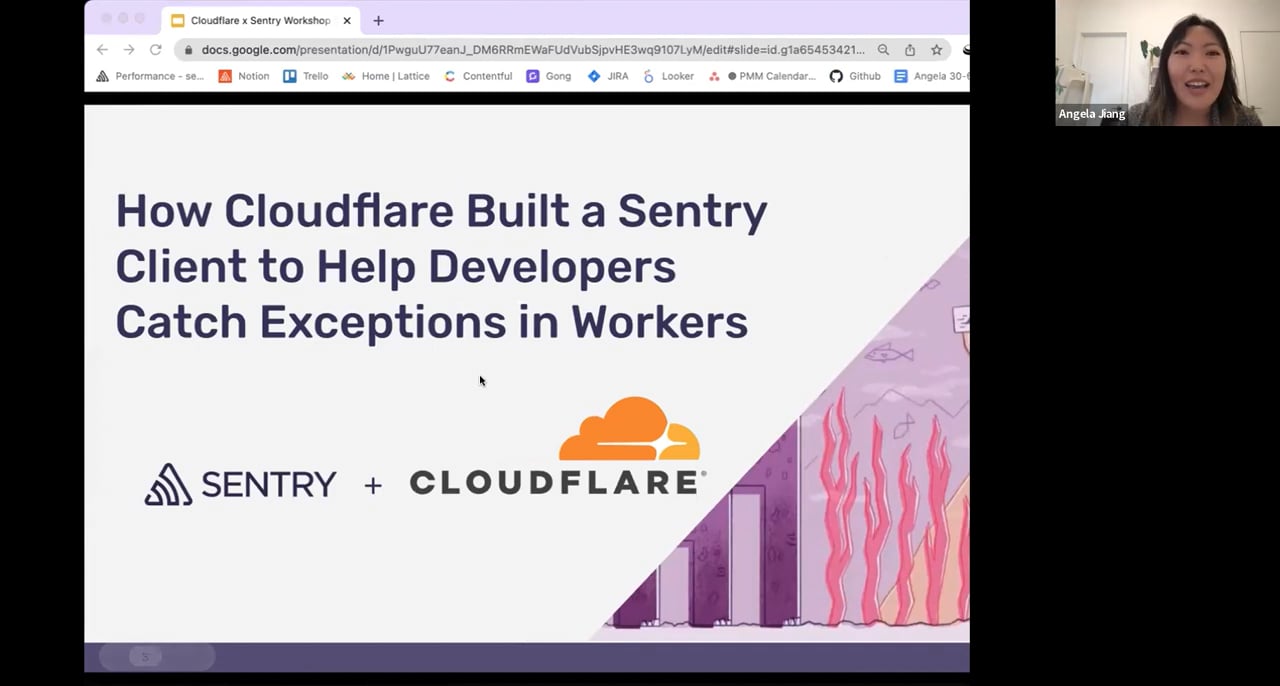This screenshot has width=1280, height=686.
Task: Open the Performance Sentry bookmark
Action: click(150, 76)
